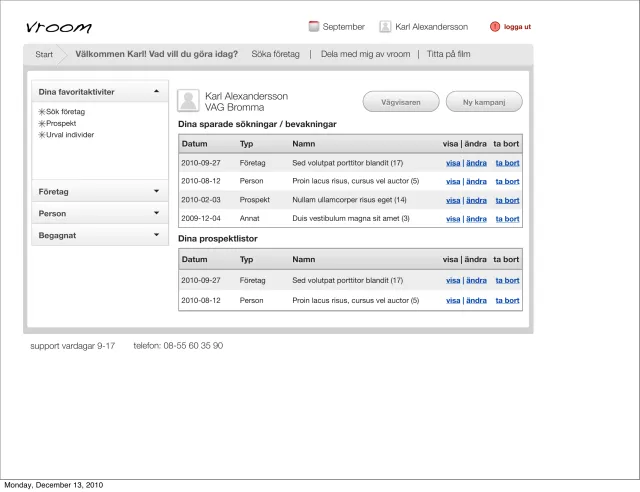Click visa for saved search Sed volutpat
This screenshot has width=640, height=492.
pos(453,163)
